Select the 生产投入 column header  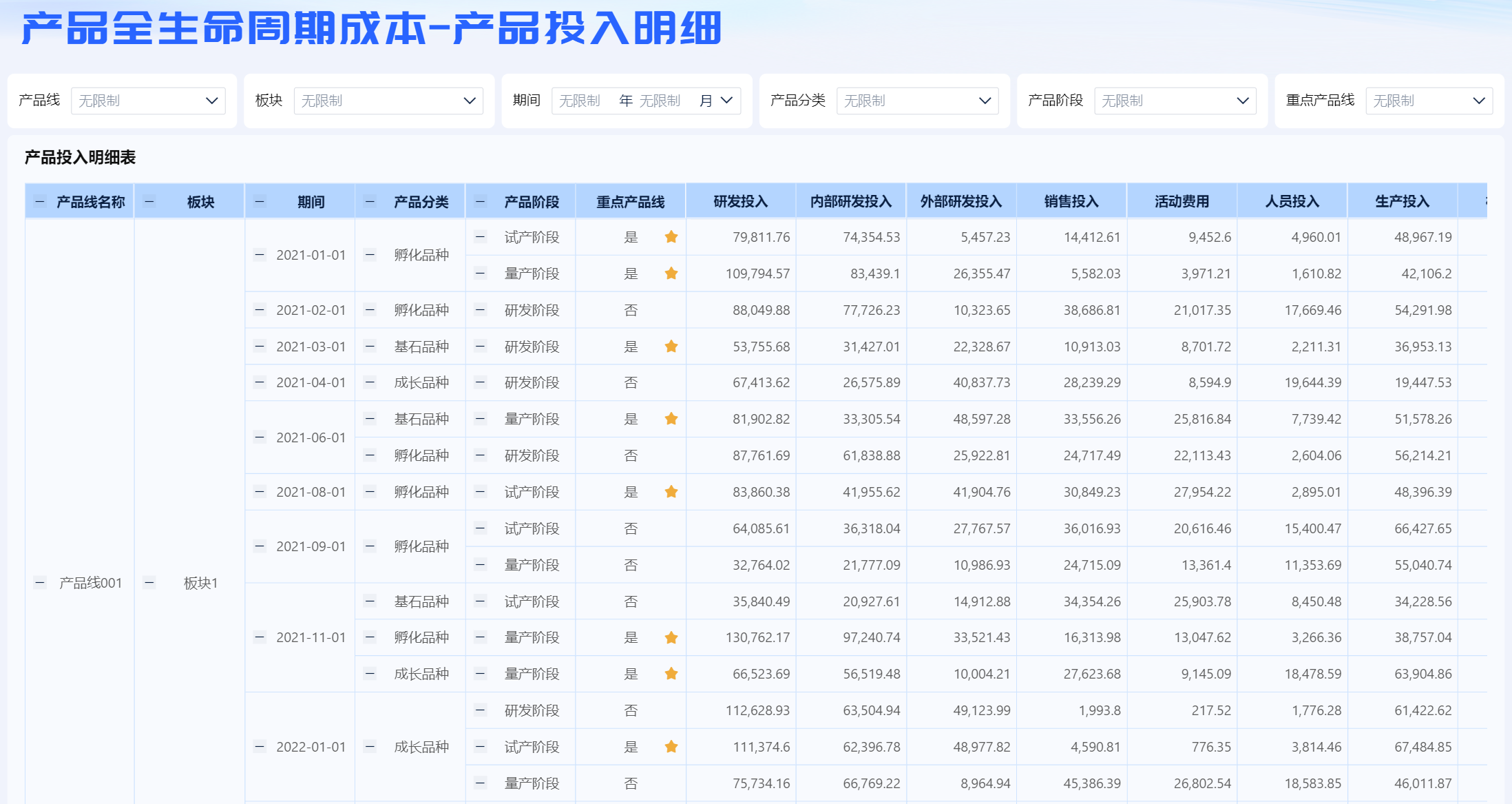coord(1403,202)
